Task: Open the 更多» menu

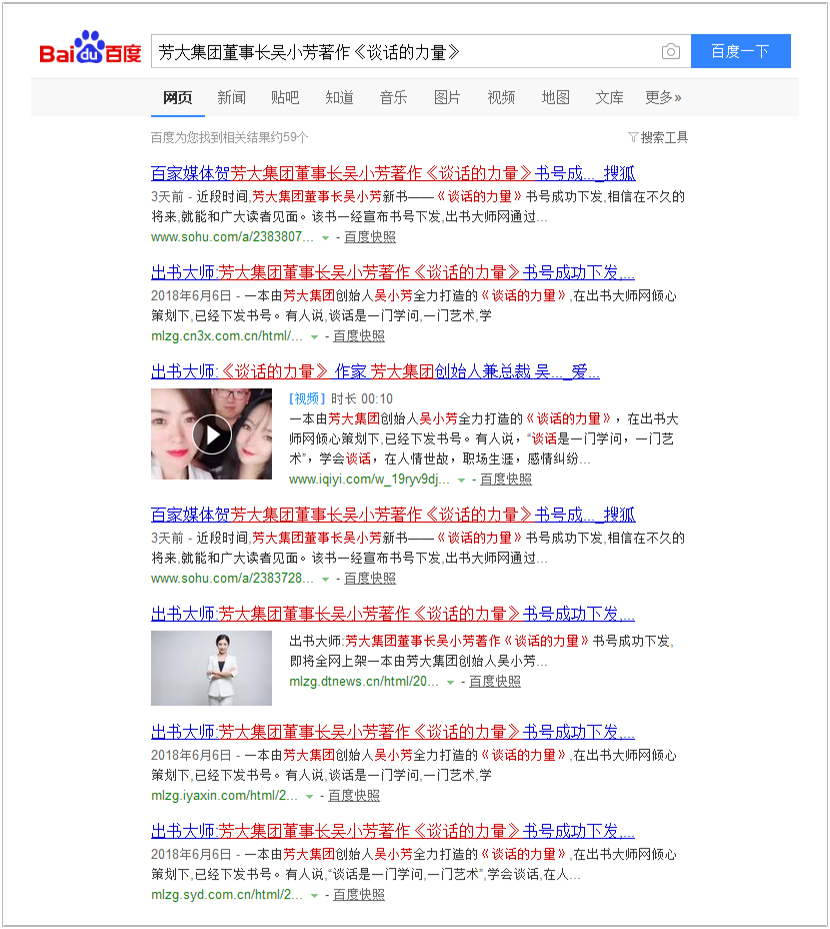Action: [x=663, y=97]
